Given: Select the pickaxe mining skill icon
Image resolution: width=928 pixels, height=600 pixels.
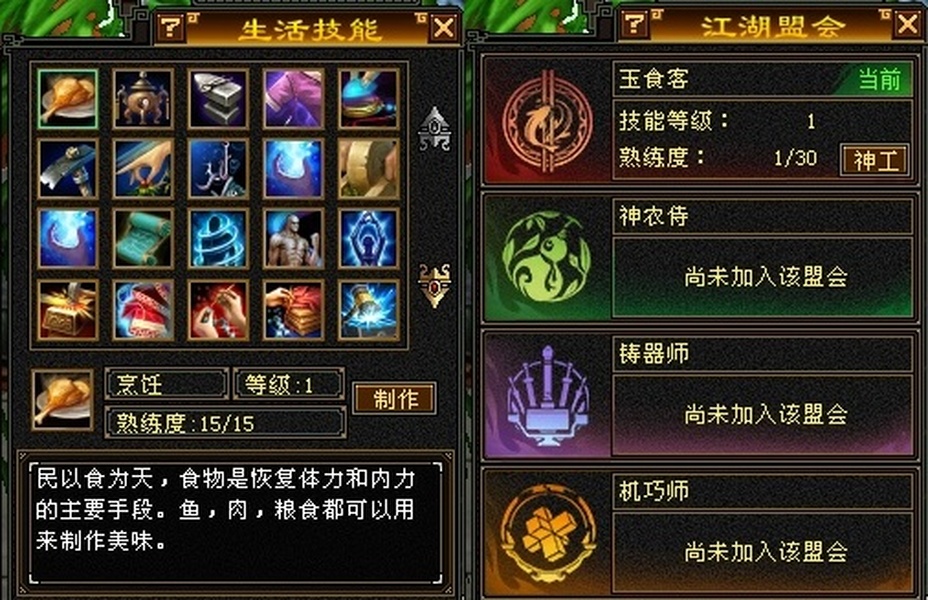Looking at the screenshot, I should (67, 169).
